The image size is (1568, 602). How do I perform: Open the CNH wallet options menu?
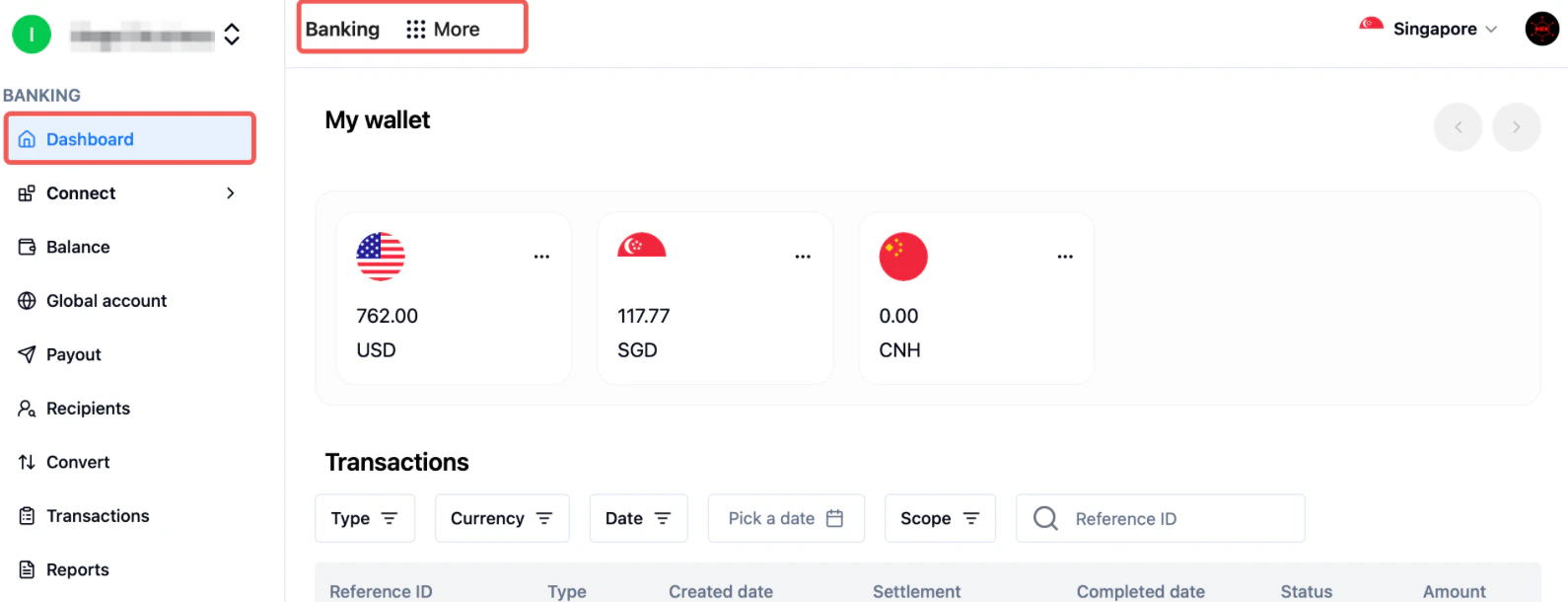1064,256
